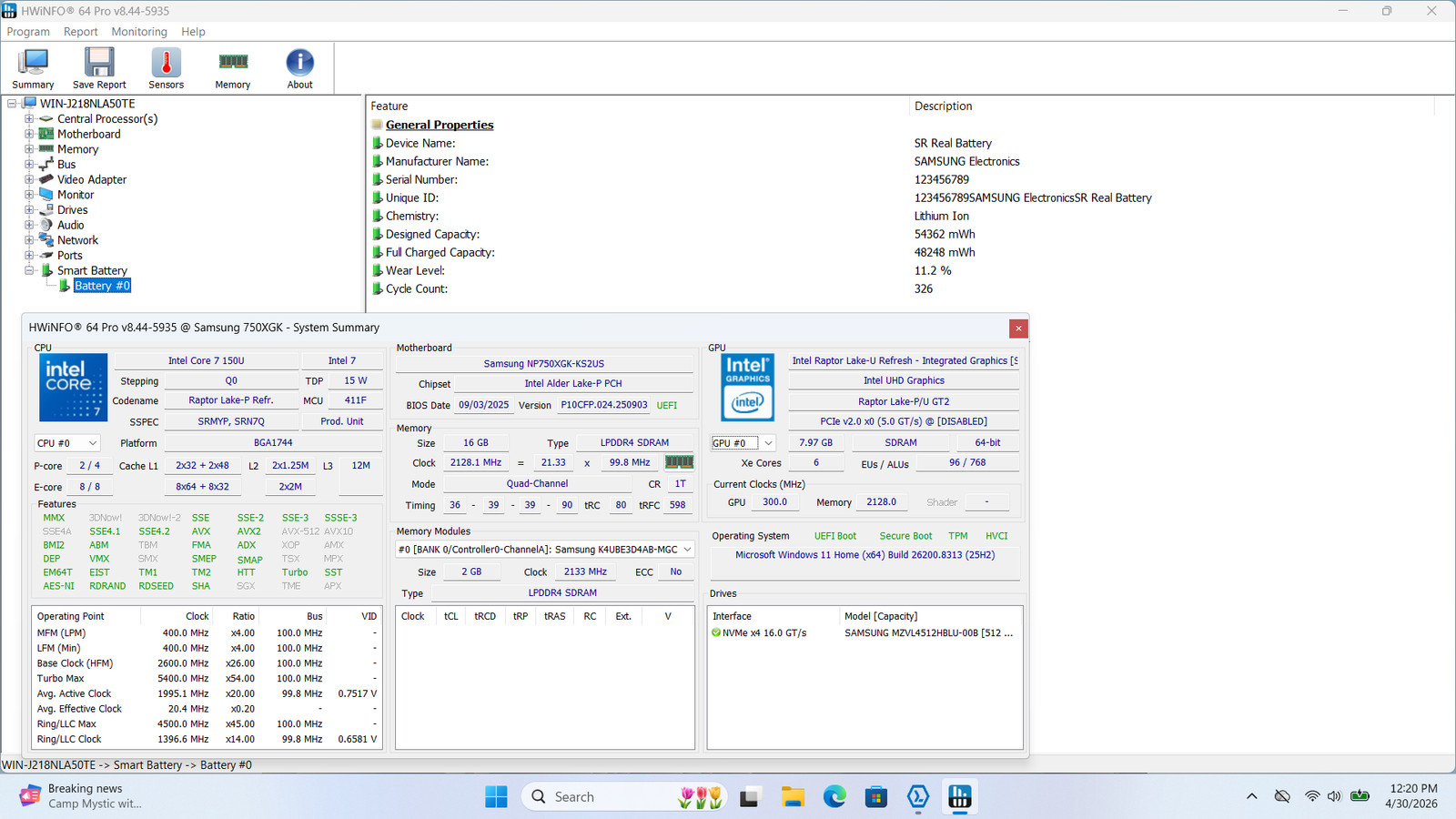The width and height of the screenshot is (1456, 819).
Task: Collapse the Smart Battery node
Action: point(29,270)
